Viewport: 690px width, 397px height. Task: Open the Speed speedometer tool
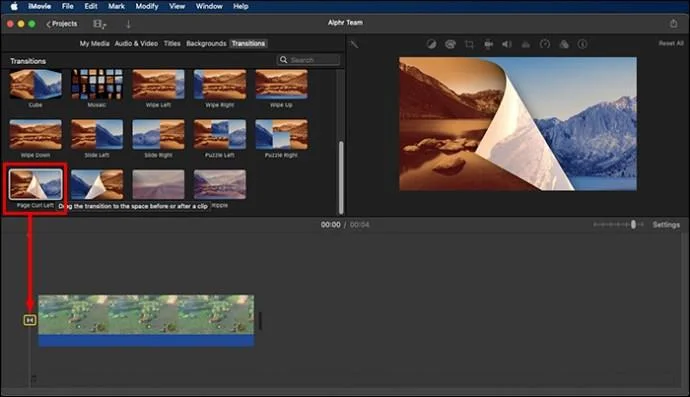click(x=545, y=44)
